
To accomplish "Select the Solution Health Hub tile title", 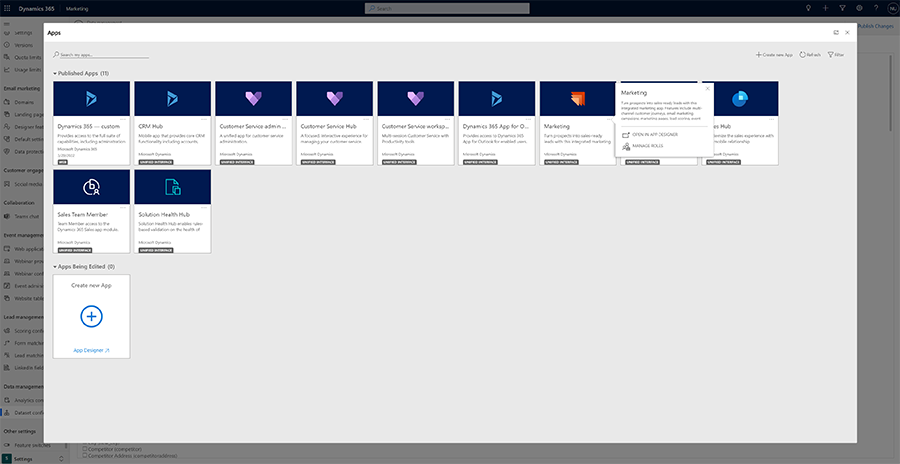I will tap(164, 214).
